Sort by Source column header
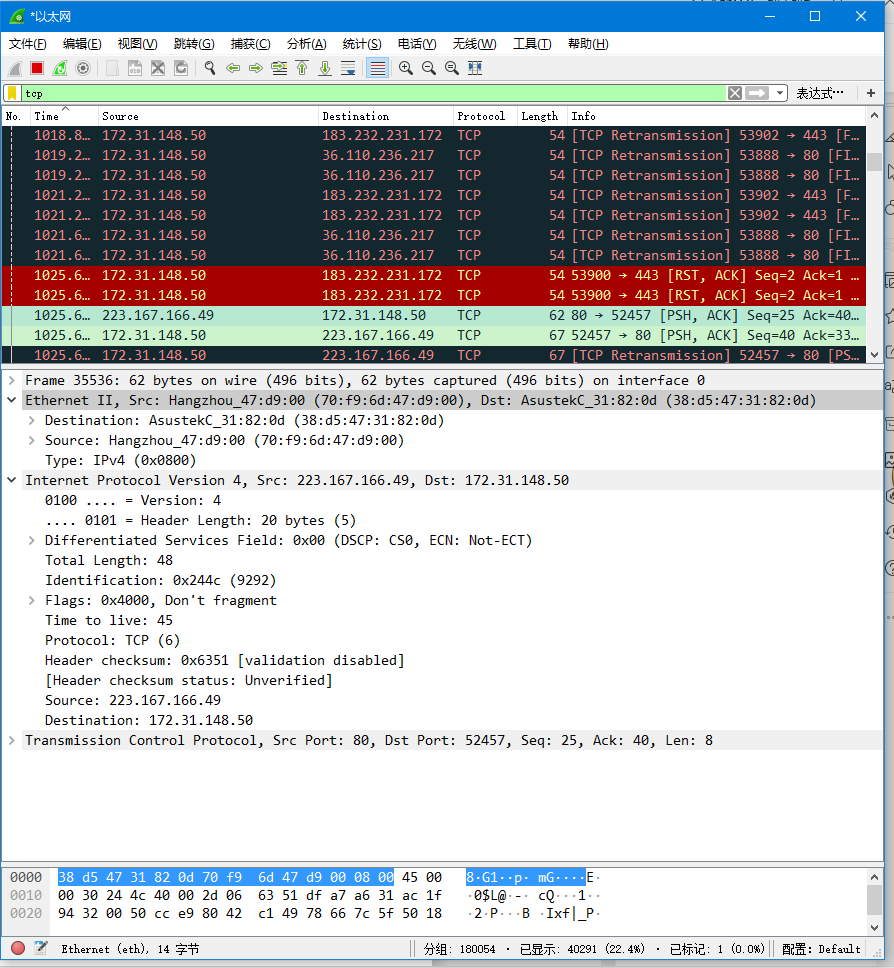 coord(208,116)
